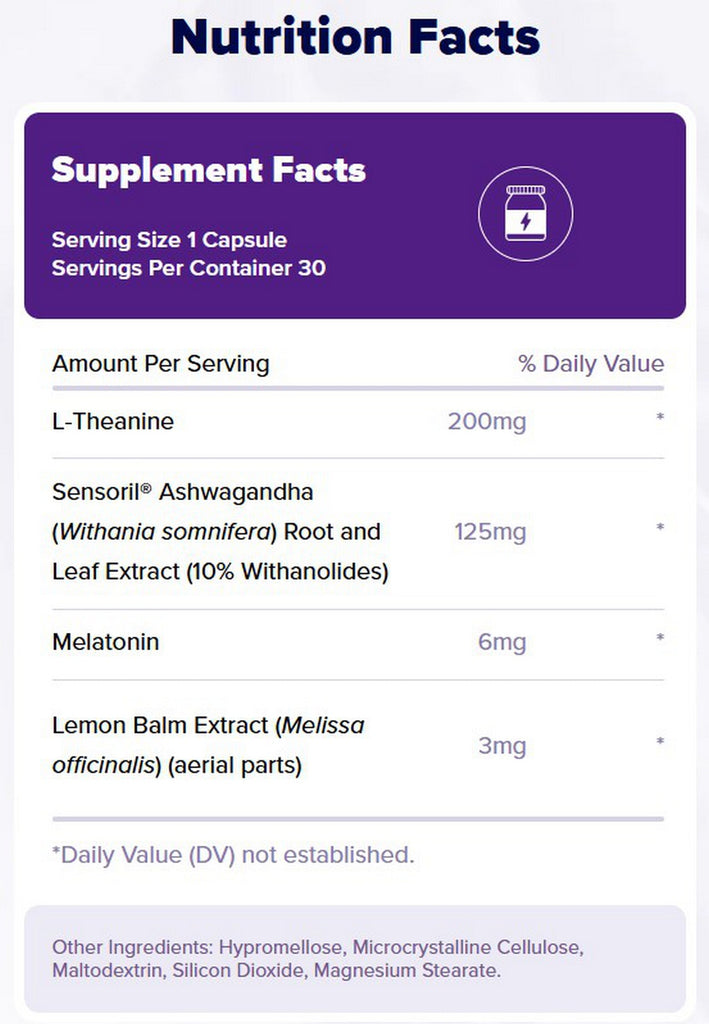Screen dimensions: 709x1024
Task: Click the asterisk beside L-Theanine row
Action: [660, 417]
